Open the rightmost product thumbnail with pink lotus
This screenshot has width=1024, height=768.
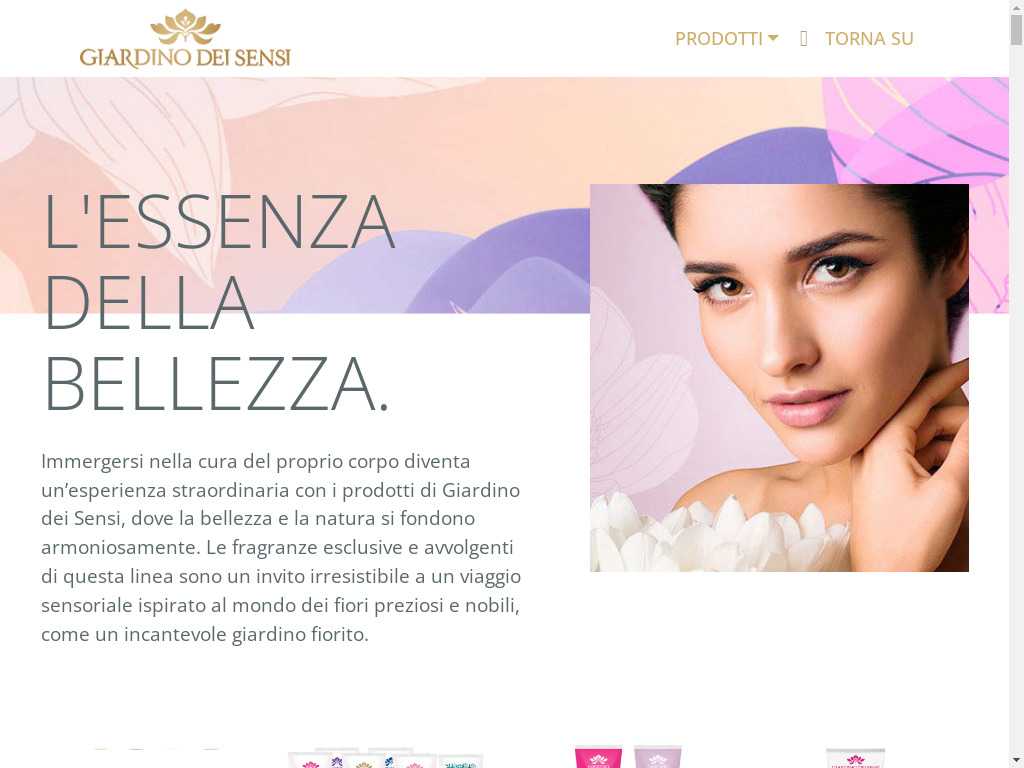click(856, 758)
